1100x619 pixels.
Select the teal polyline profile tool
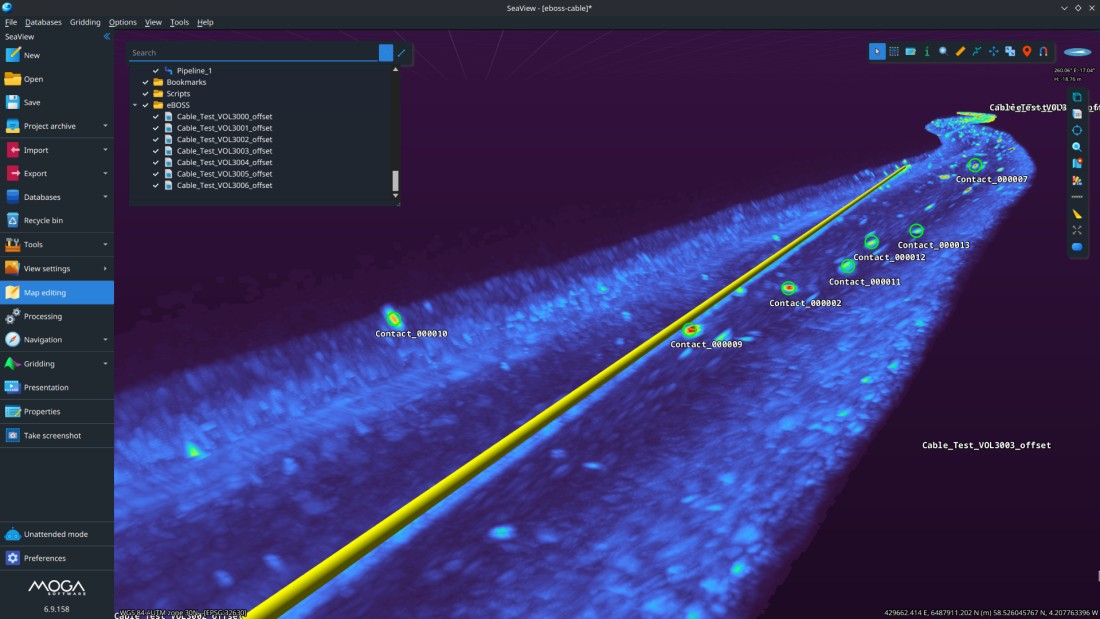[977, 51]
